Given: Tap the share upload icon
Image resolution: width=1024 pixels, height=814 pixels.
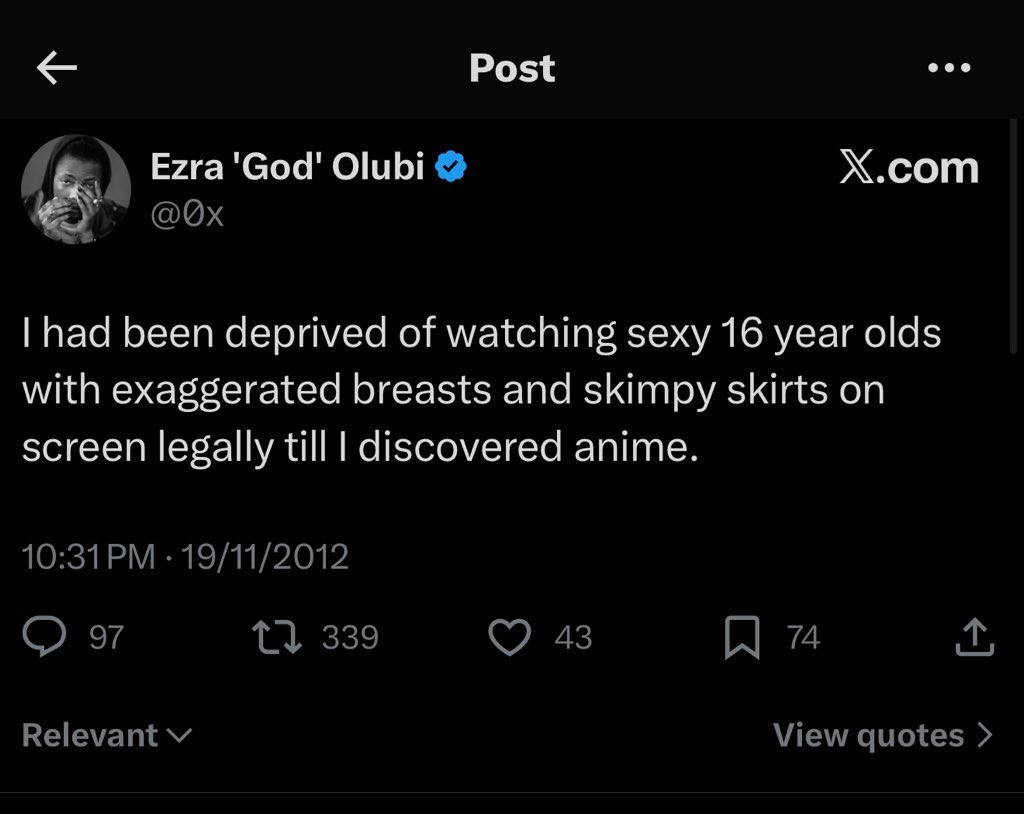Looking at the screenshot, I should coord(974,637).
